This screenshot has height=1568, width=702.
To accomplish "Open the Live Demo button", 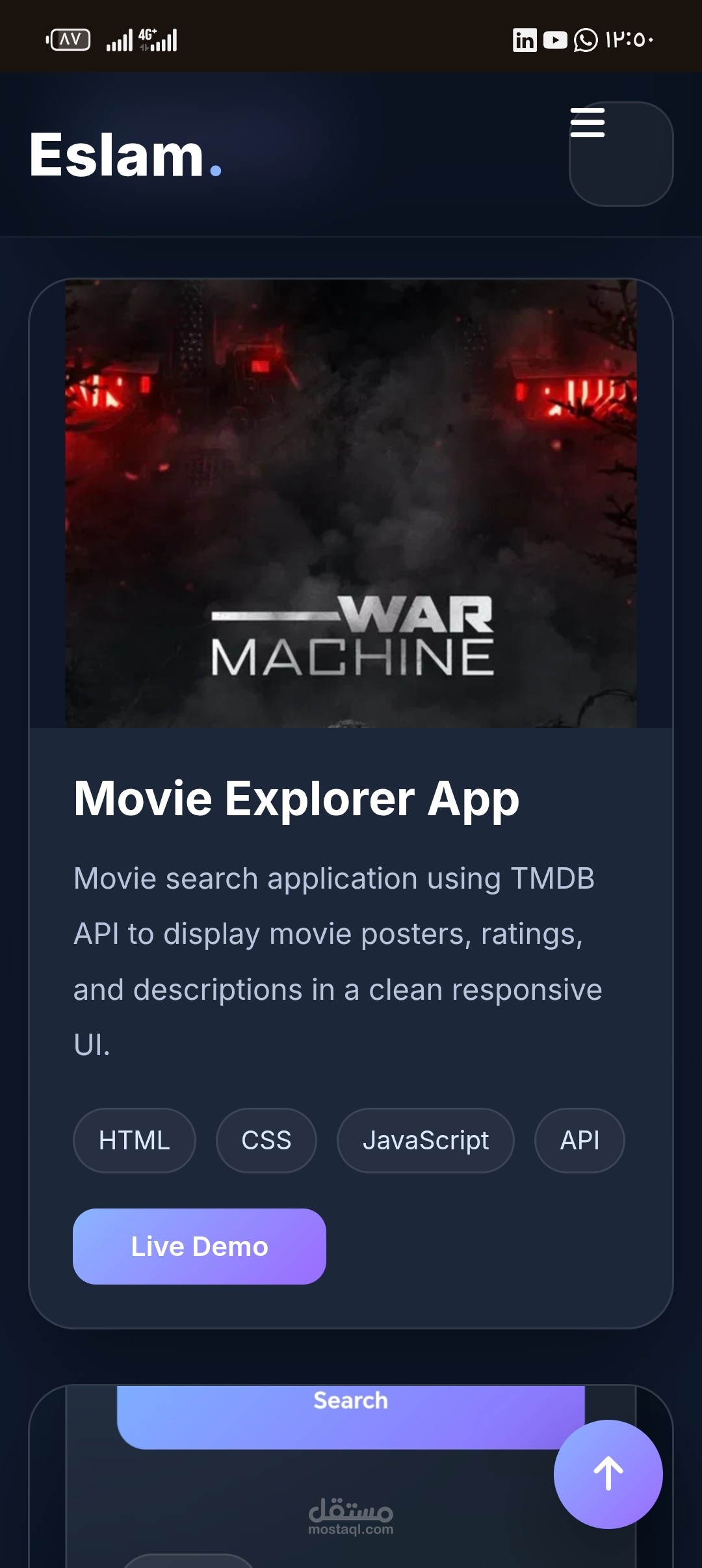I will click(200, 1246).
